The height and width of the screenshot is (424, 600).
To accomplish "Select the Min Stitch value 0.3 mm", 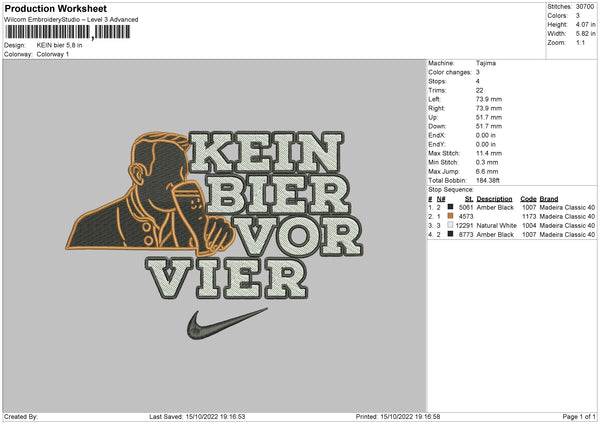I will coord(487,162).
